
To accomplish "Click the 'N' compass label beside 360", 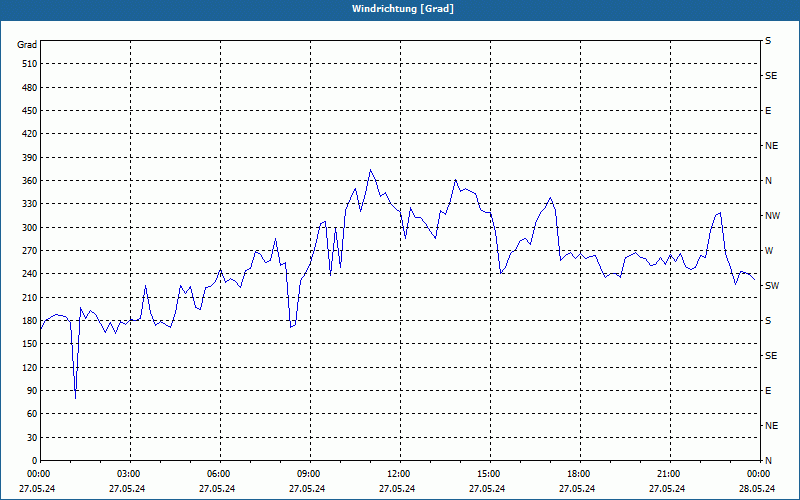I will 768,181.
